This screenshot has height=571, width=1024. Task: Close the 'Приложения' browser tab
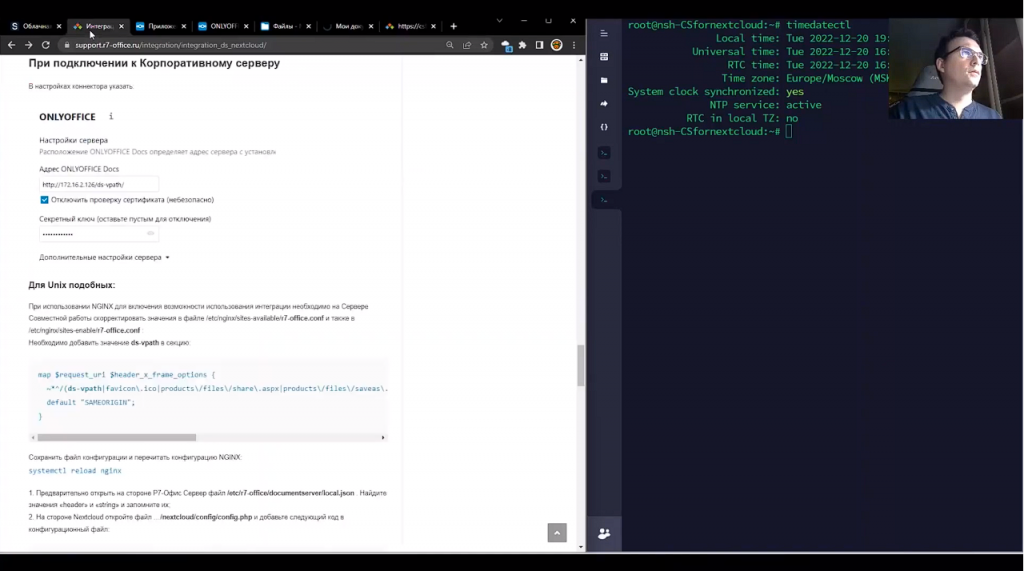click(184, 26)
